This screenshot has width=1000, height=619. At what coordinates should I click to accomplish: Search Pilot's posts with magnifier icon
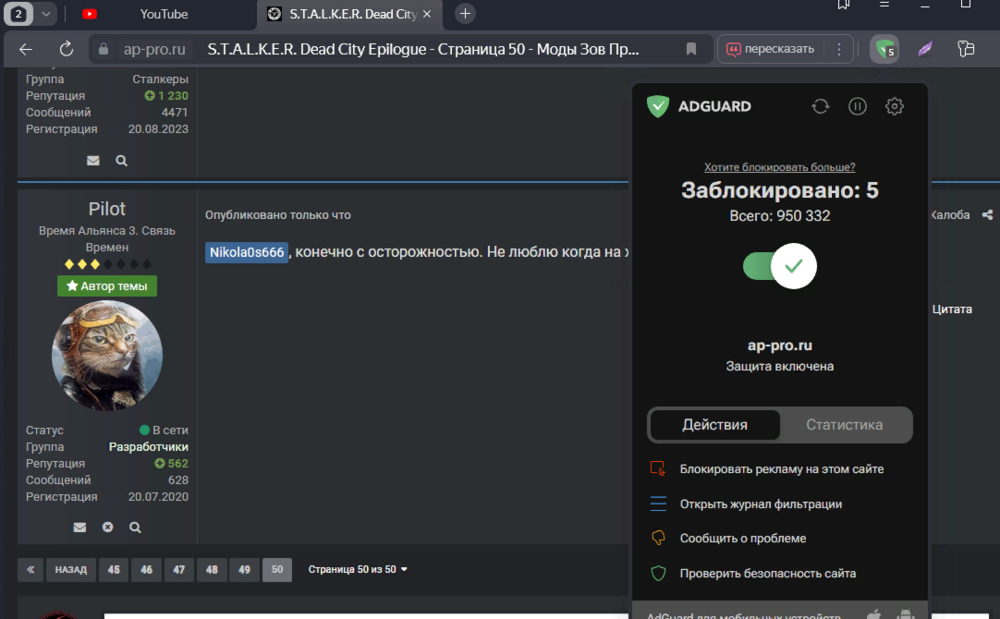135,527
